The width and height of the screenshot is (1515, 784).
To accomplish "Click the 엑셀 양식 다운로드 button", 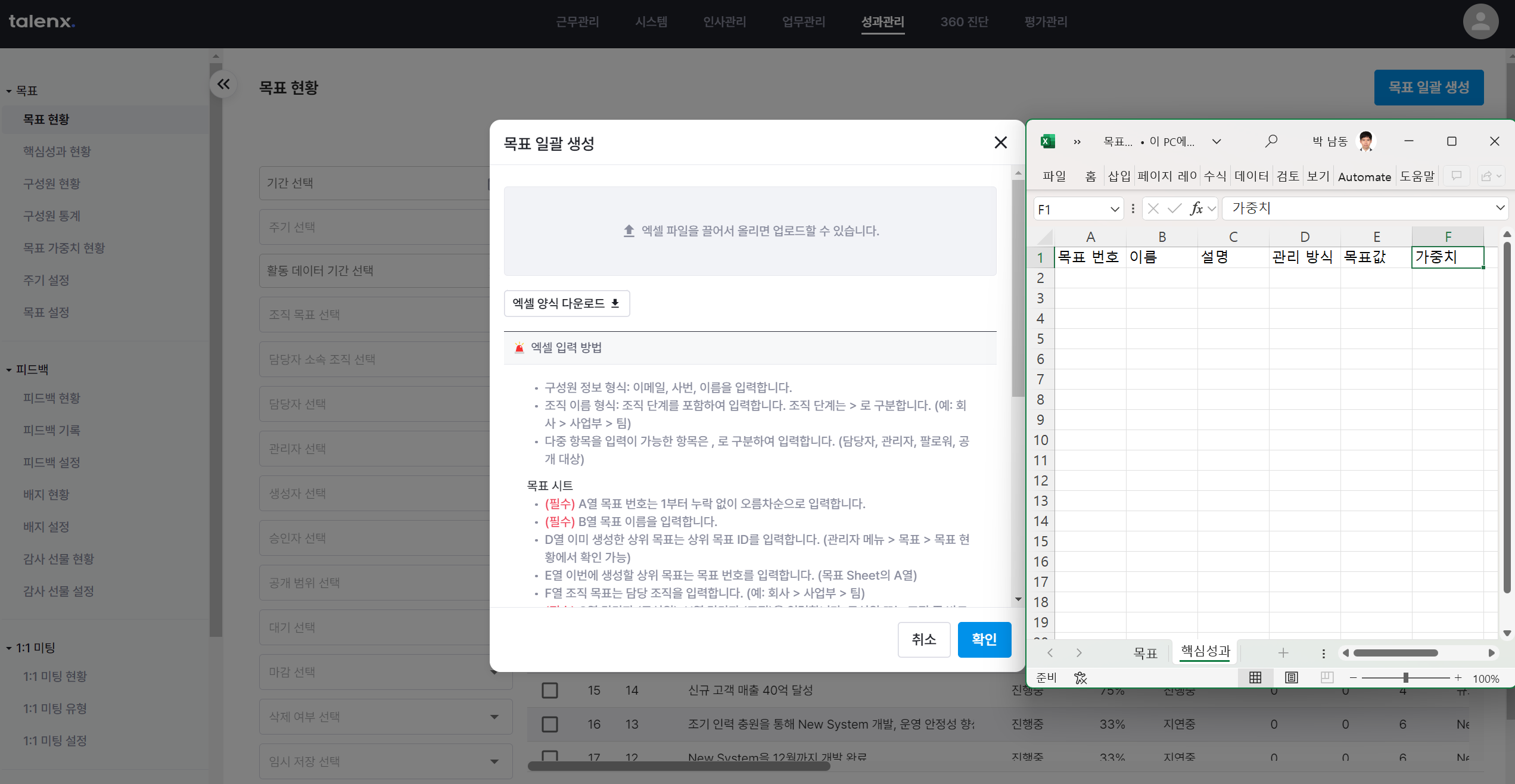I will (x=566, y=303).
